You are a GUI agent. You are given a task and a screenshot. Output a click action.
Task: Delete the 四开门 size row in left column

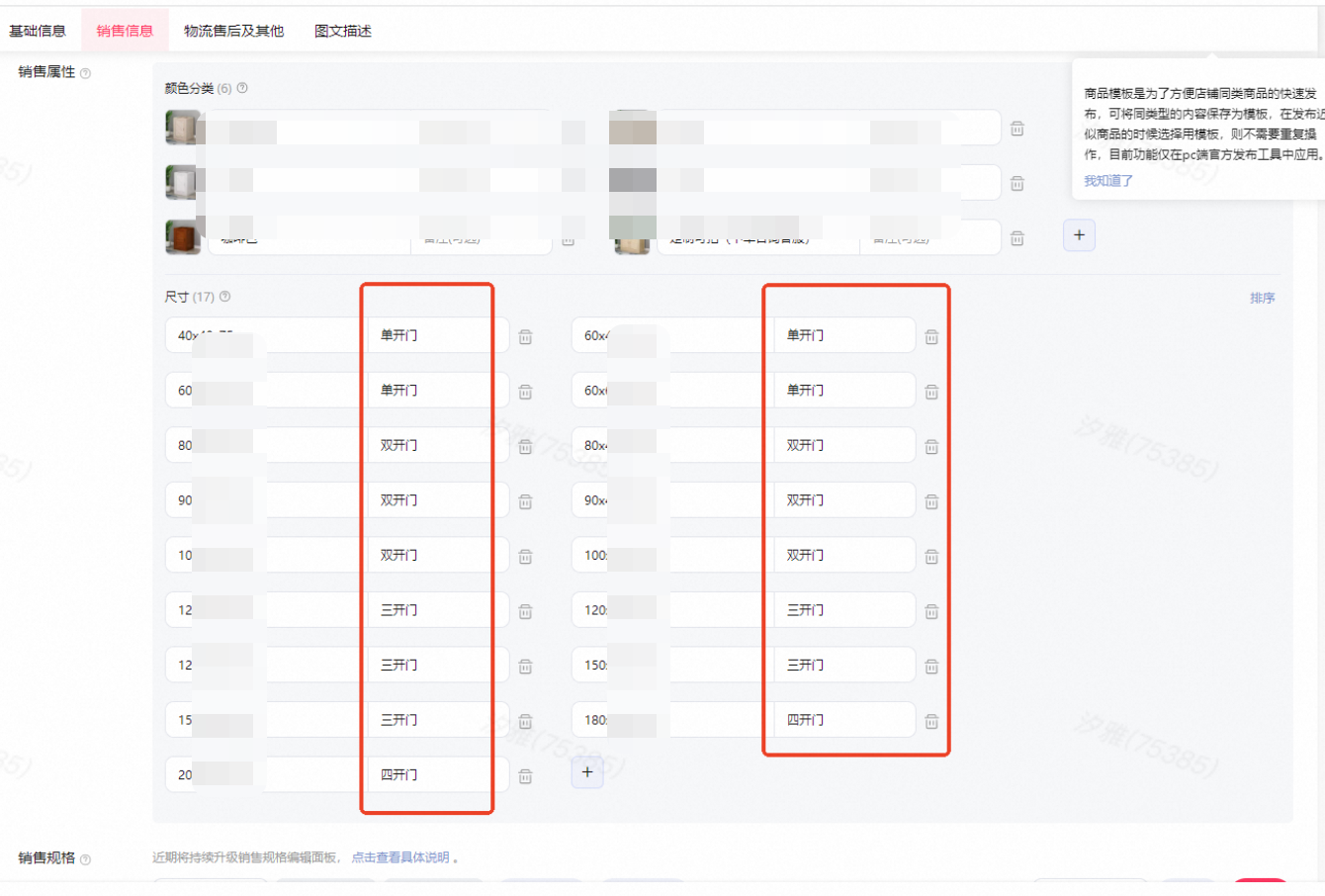[525, 776]
